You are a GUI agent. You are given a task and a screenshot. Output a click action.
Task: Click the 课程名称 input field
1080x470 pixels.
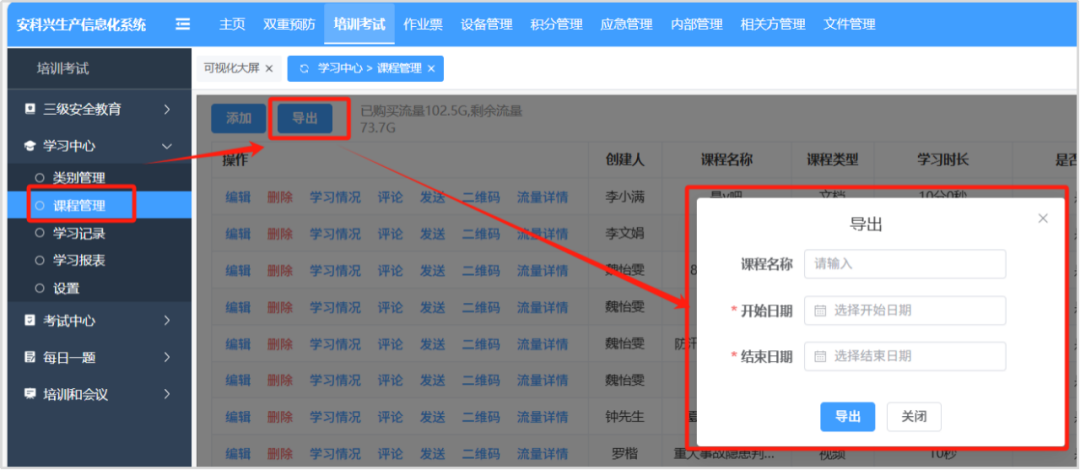(904, 264)
